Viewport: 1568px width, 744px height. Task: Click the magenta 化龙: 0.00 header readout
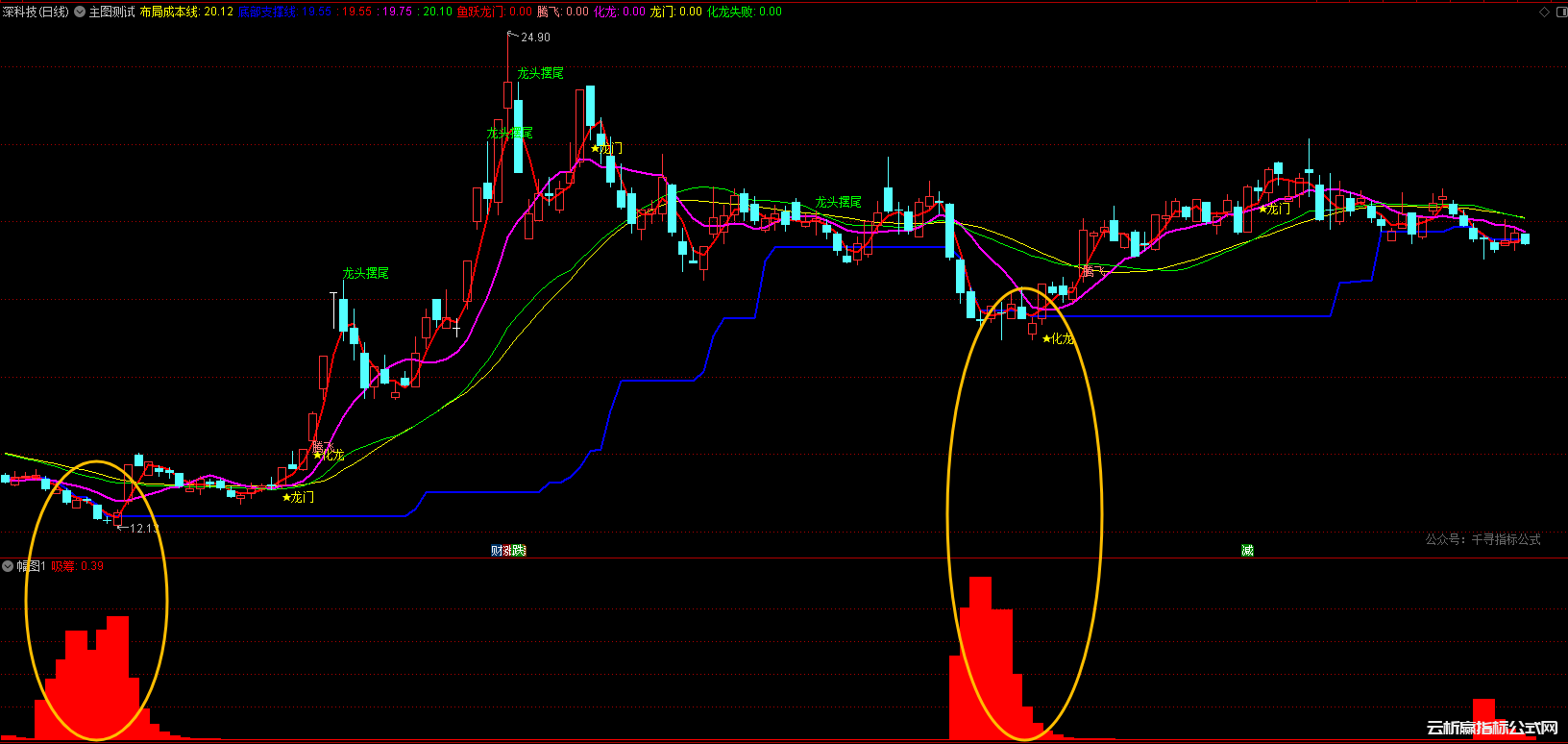[x=620, y=12]
